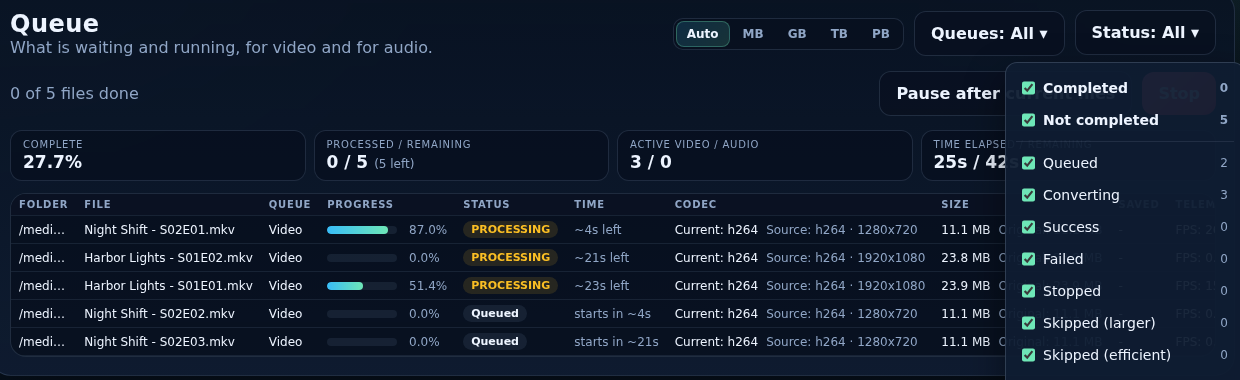Toggle the Skipped (efficient) checkbox

tap(1028, 355)
